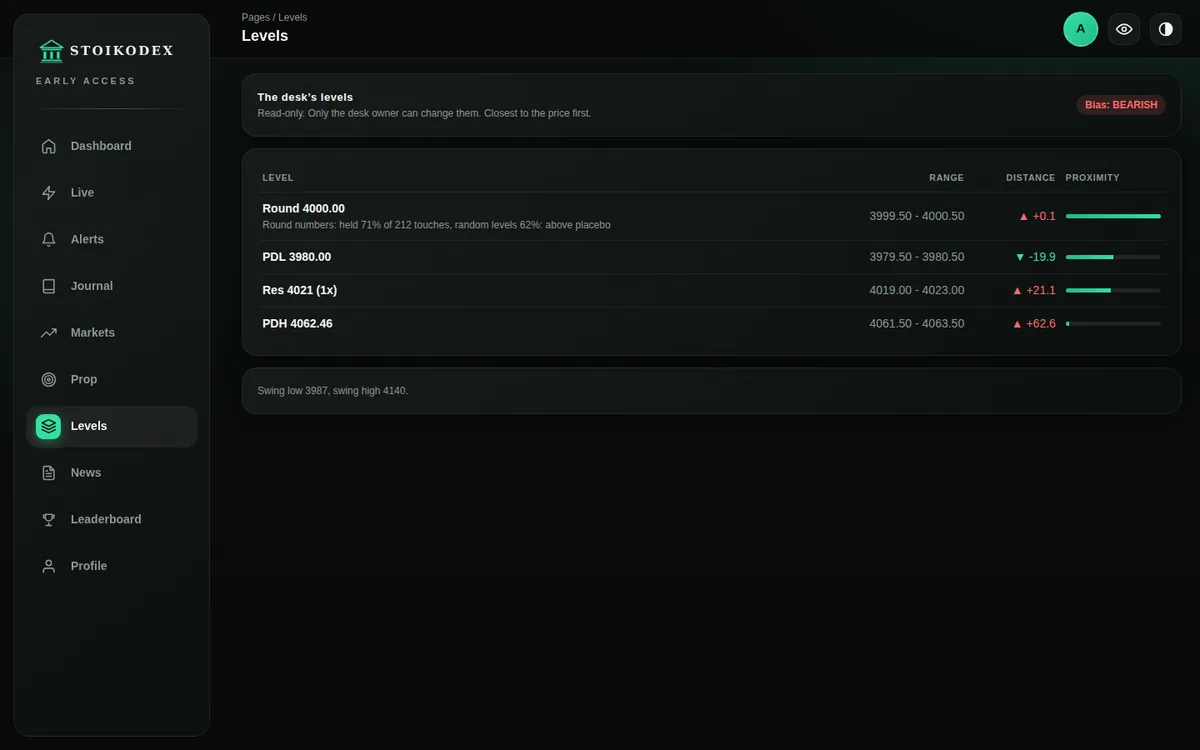1200x750 pixels.
Task: Click the range 3979.50 - 3980.50
Action: tap(917, 257)
